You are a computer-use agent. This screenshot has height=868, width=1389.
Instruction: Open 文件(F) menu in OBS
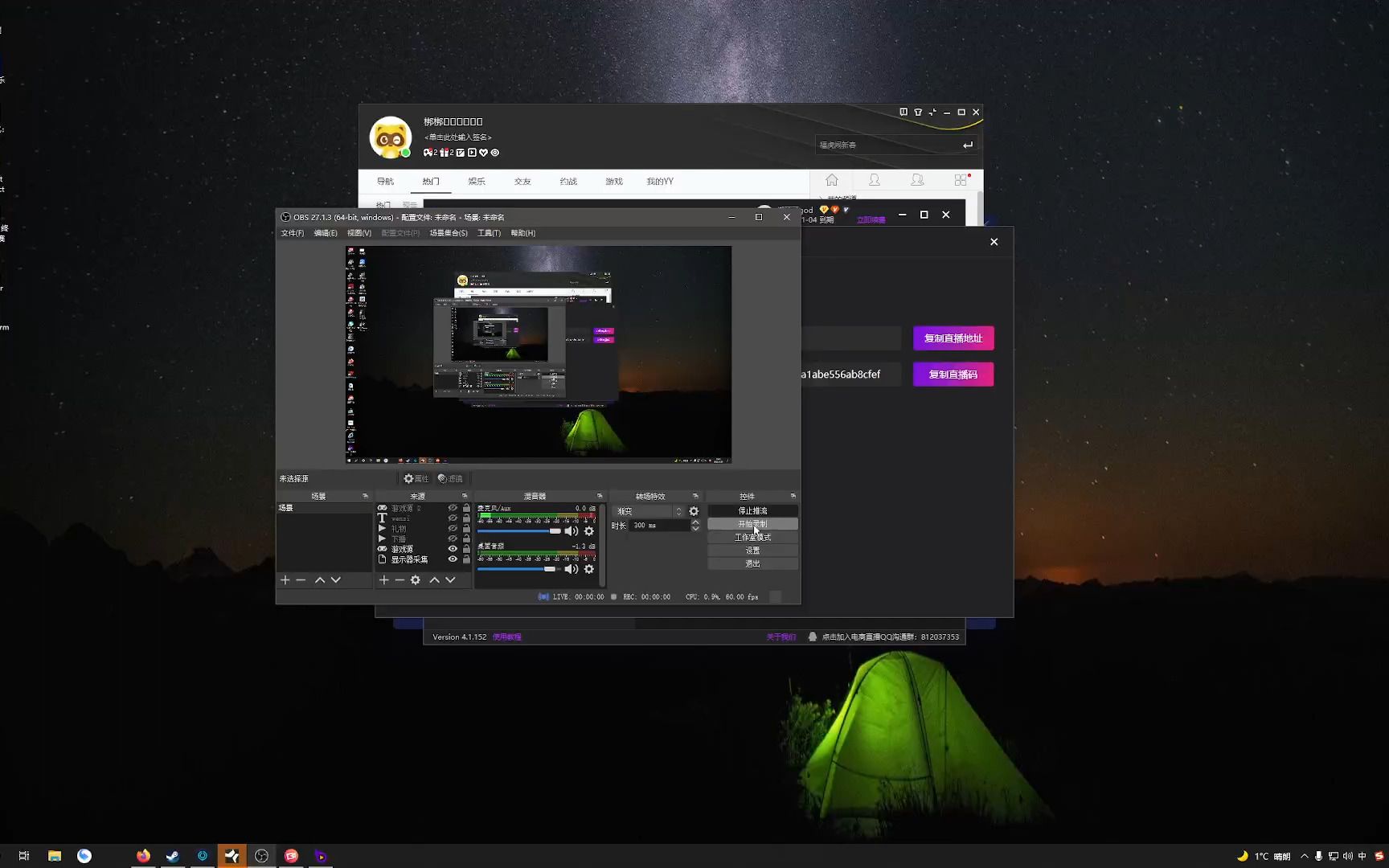(292, 233)
